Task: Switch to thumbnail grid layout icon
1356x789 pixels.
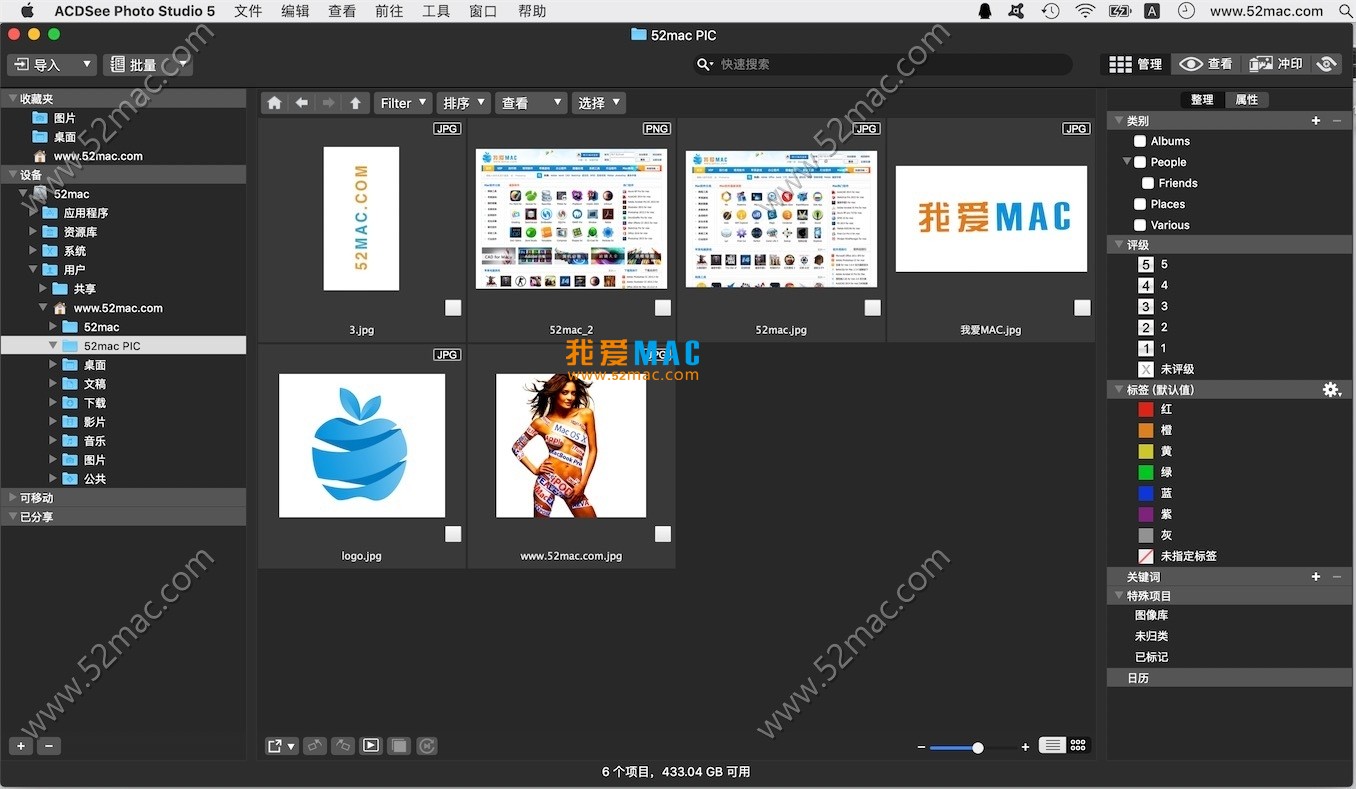Action: (1078, 745)
